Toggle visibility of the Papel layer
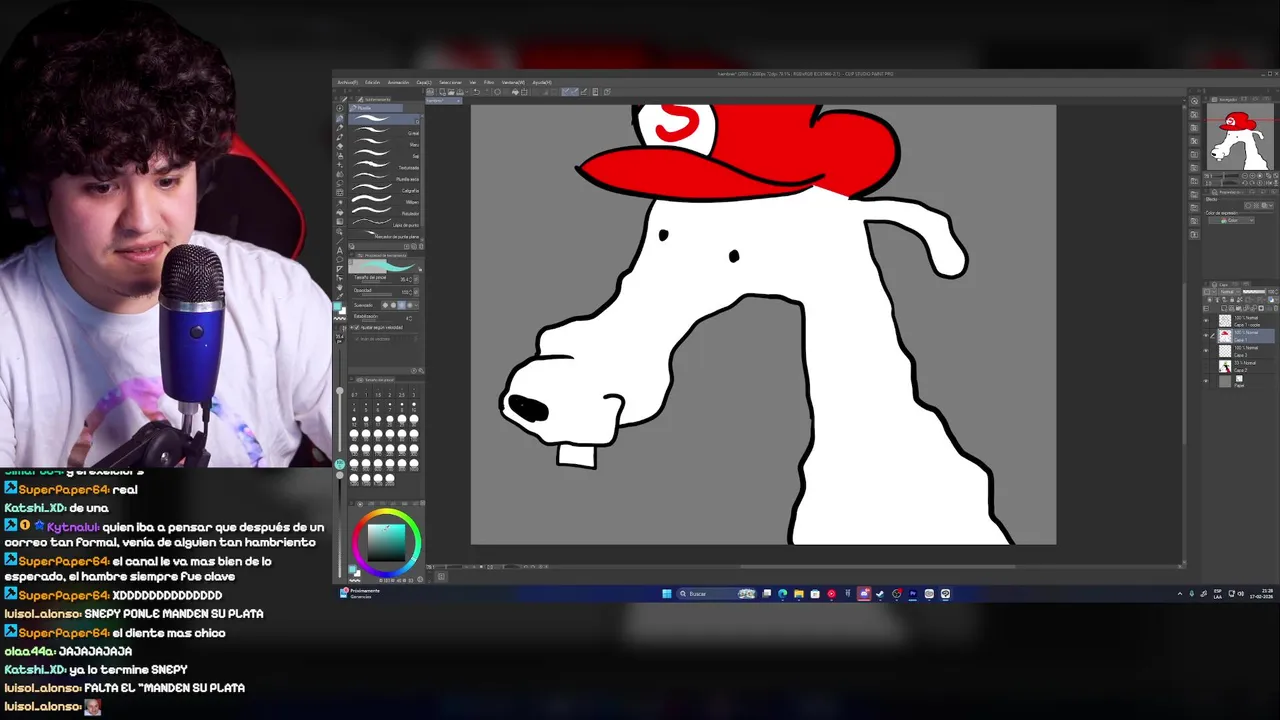 [1206, 381]
